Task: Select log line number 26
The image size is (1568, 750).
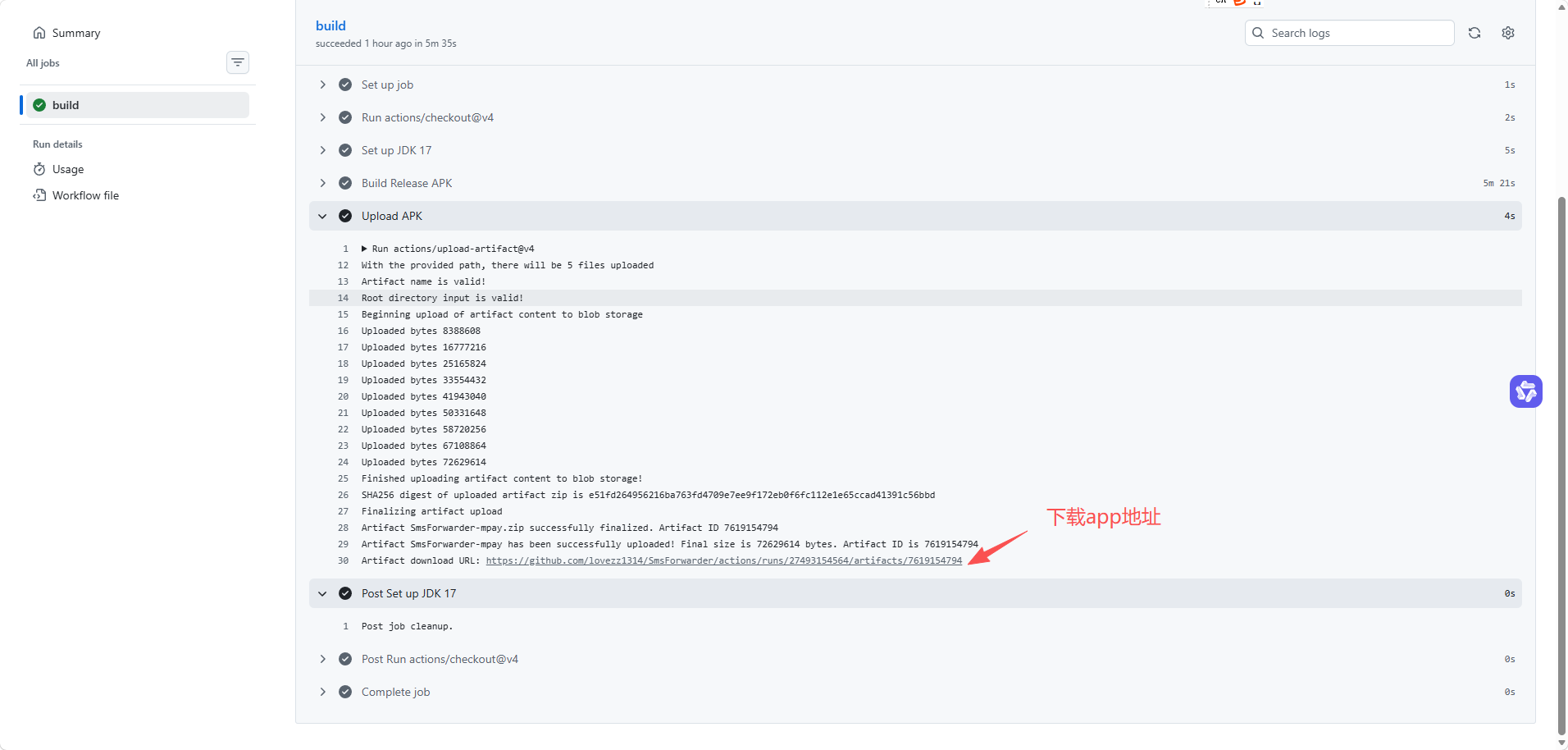Action: click(343, 495)
